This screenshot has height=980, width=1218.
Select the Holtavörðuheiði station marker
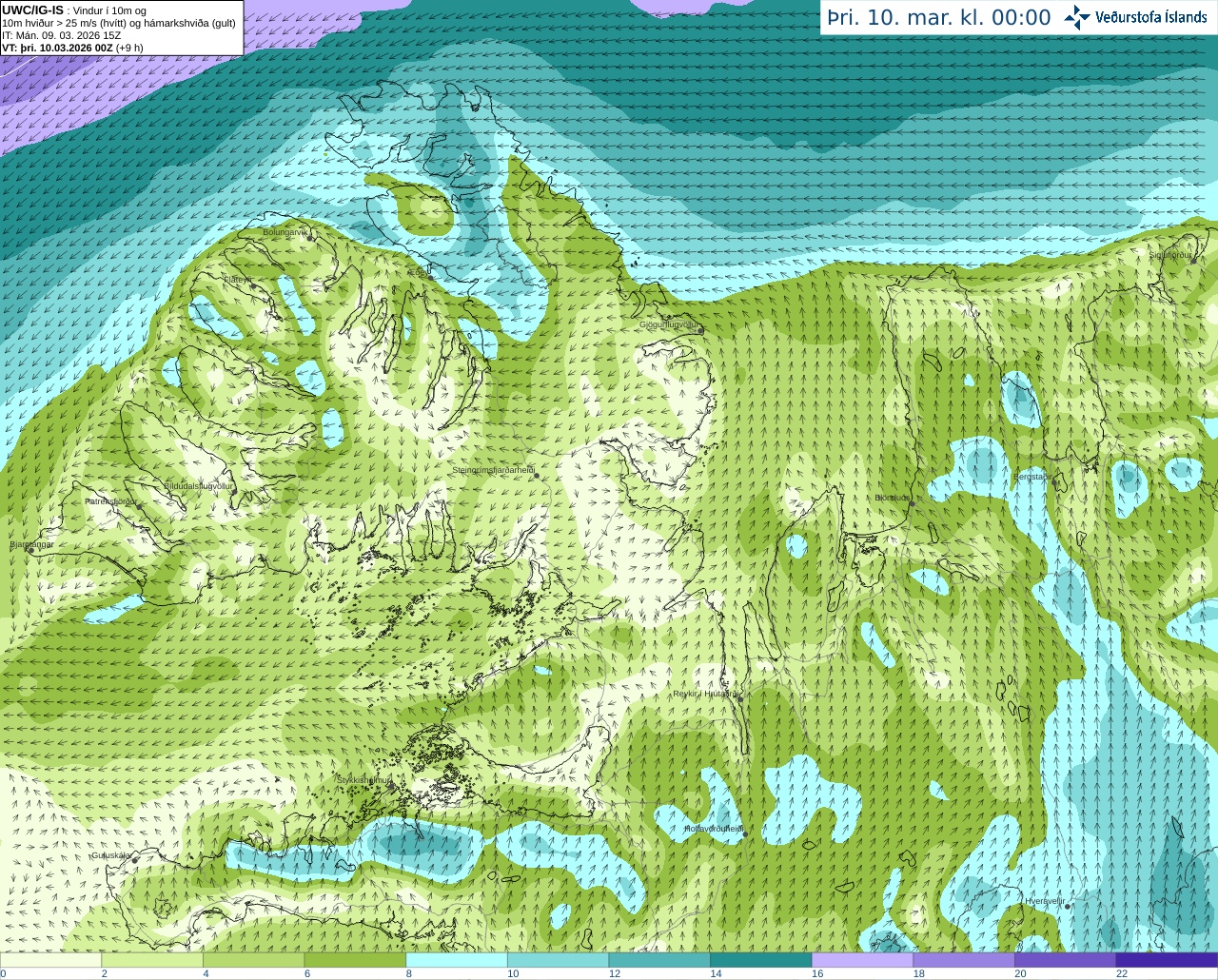click(745, 834)
